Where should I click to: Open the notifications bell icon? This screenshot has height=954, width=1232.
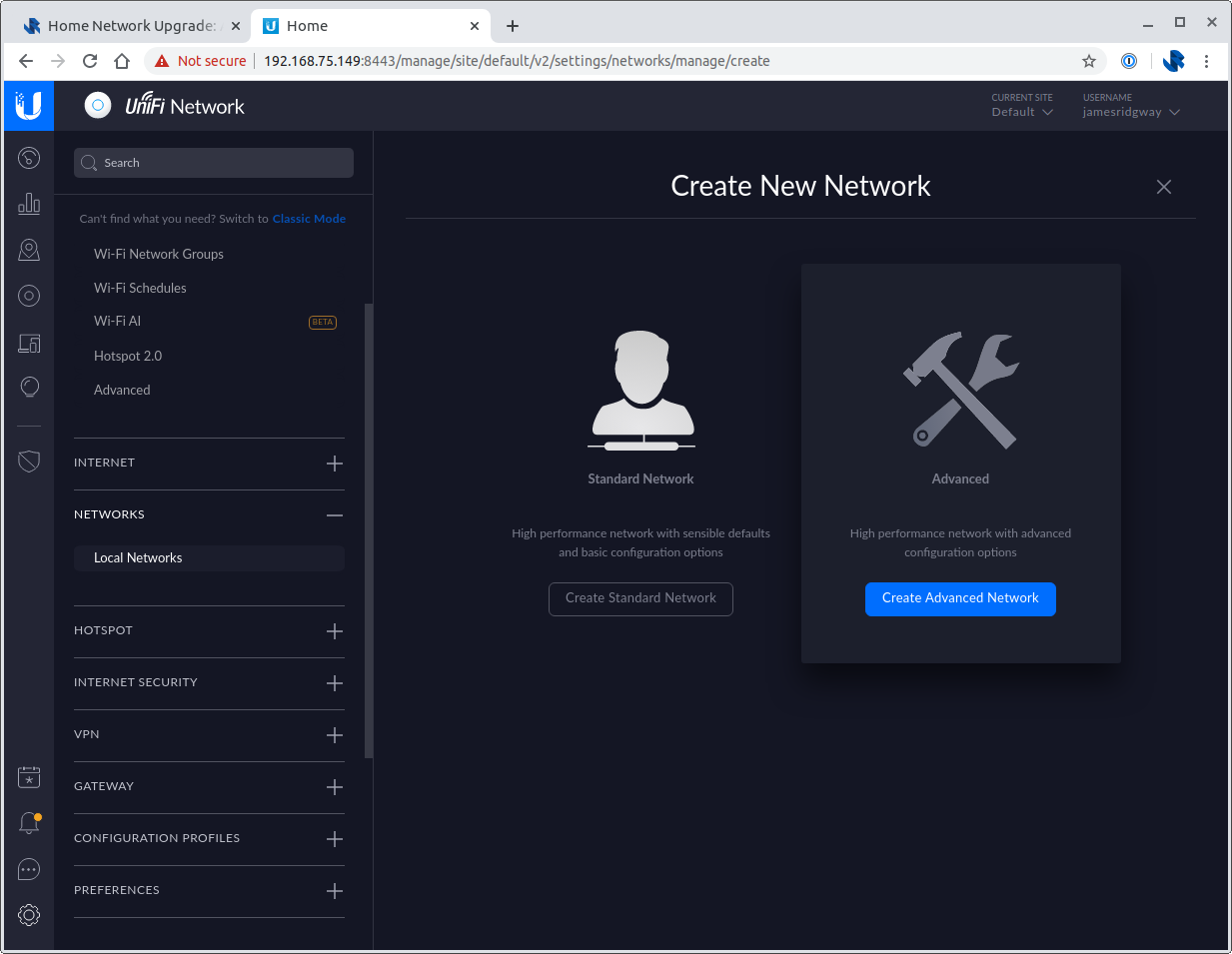[28, 822]
